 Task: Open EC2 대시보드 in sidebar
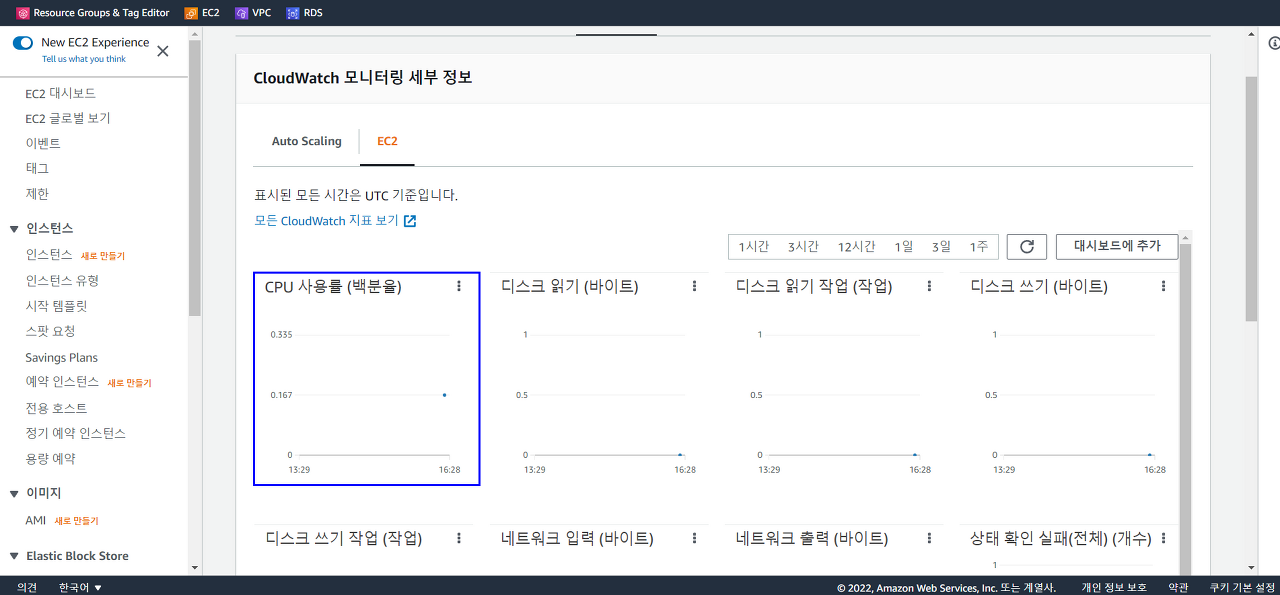[x=61, y=93]
